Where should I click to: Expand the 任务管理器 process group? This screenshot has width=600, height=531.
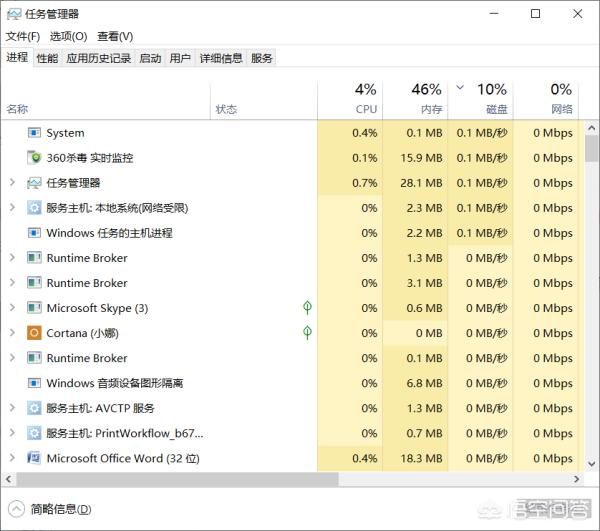click(12, 183)
